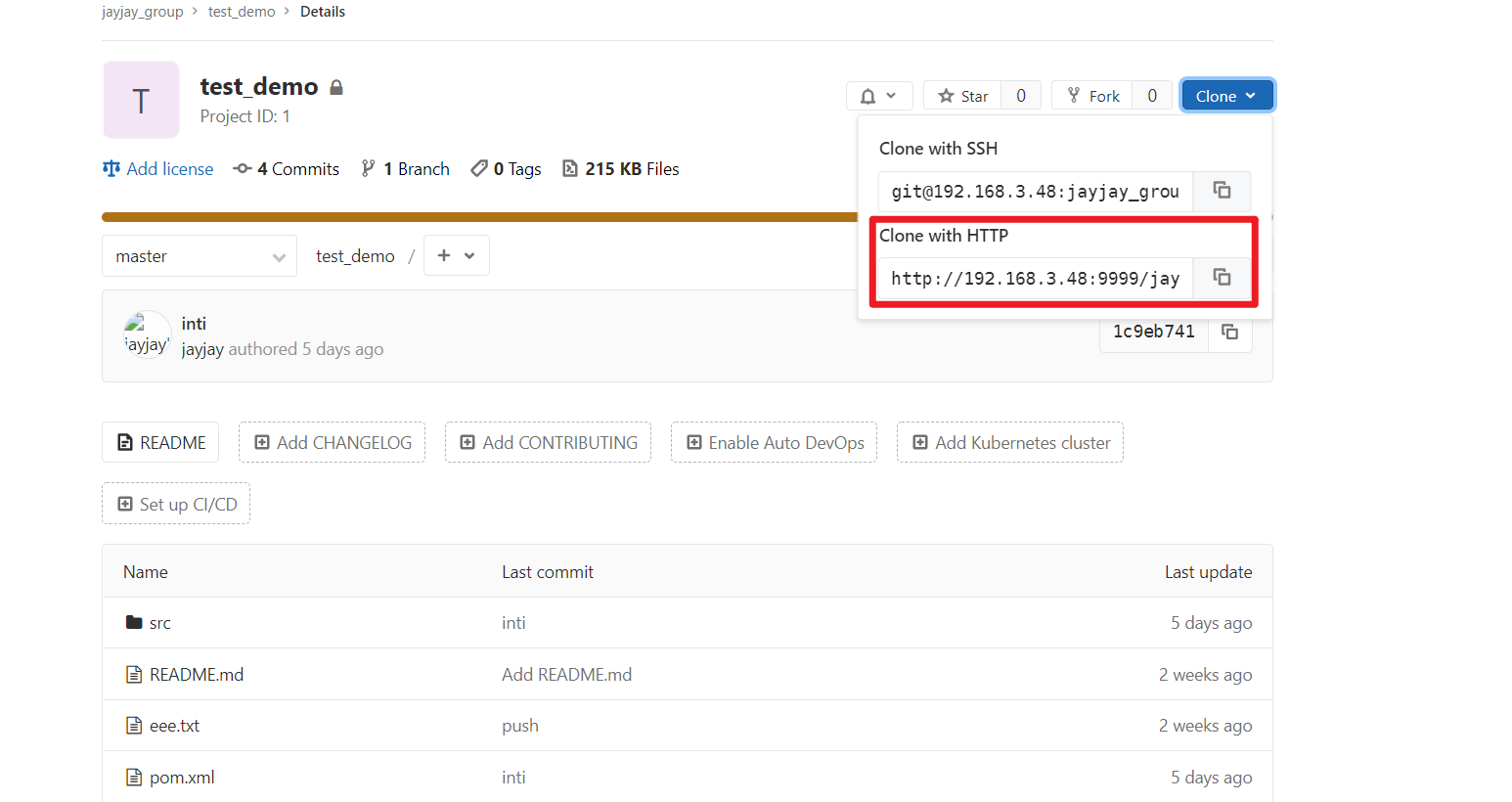Copy the HTTP clone URL

1222,278
